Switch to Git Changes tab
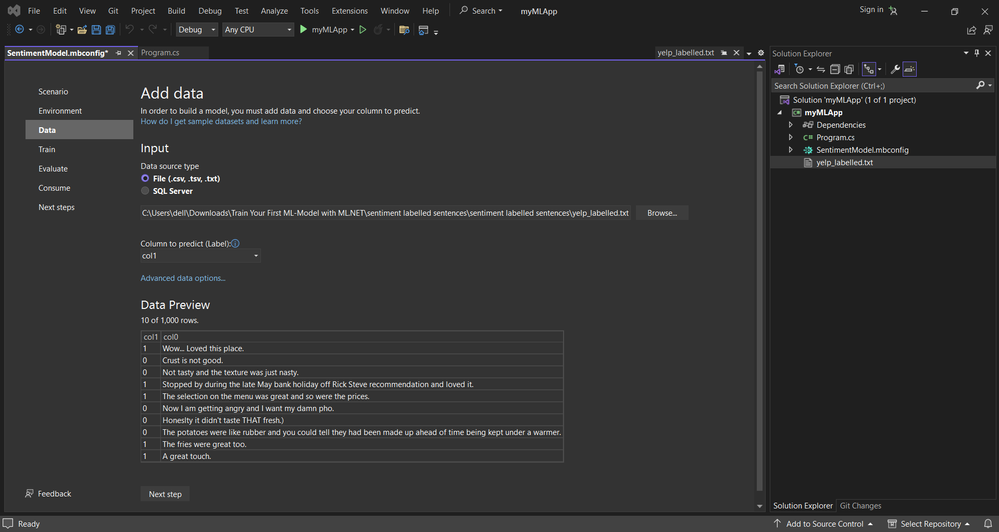The width and height of the screenshot is (999, 532). click(x=860, y=506)
